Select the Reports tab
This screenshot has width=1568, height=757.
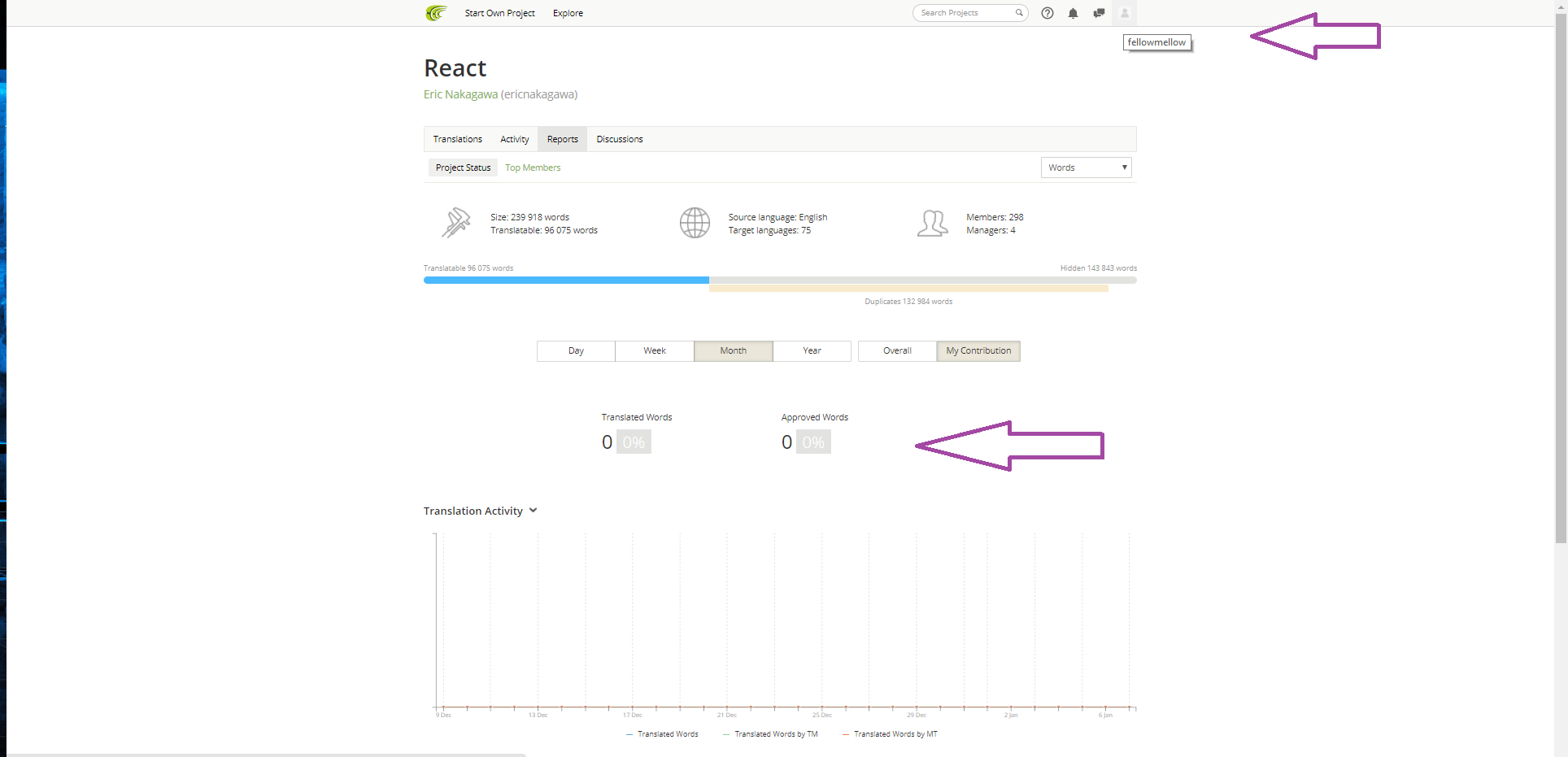[563, 139]
